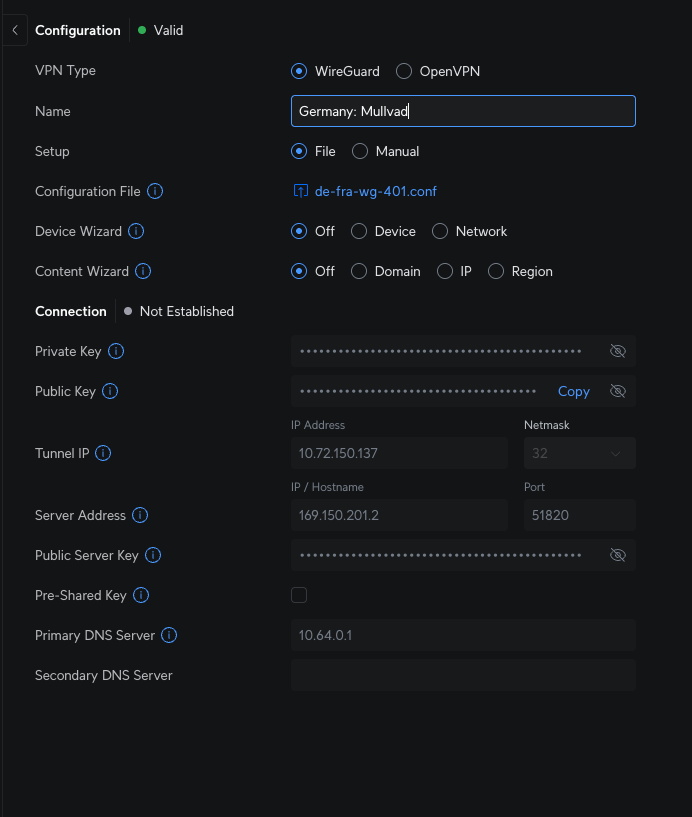Screen dimensions: 692x817
Task: Click info icon beside Content Wizard
Action: tap(144, 271)
